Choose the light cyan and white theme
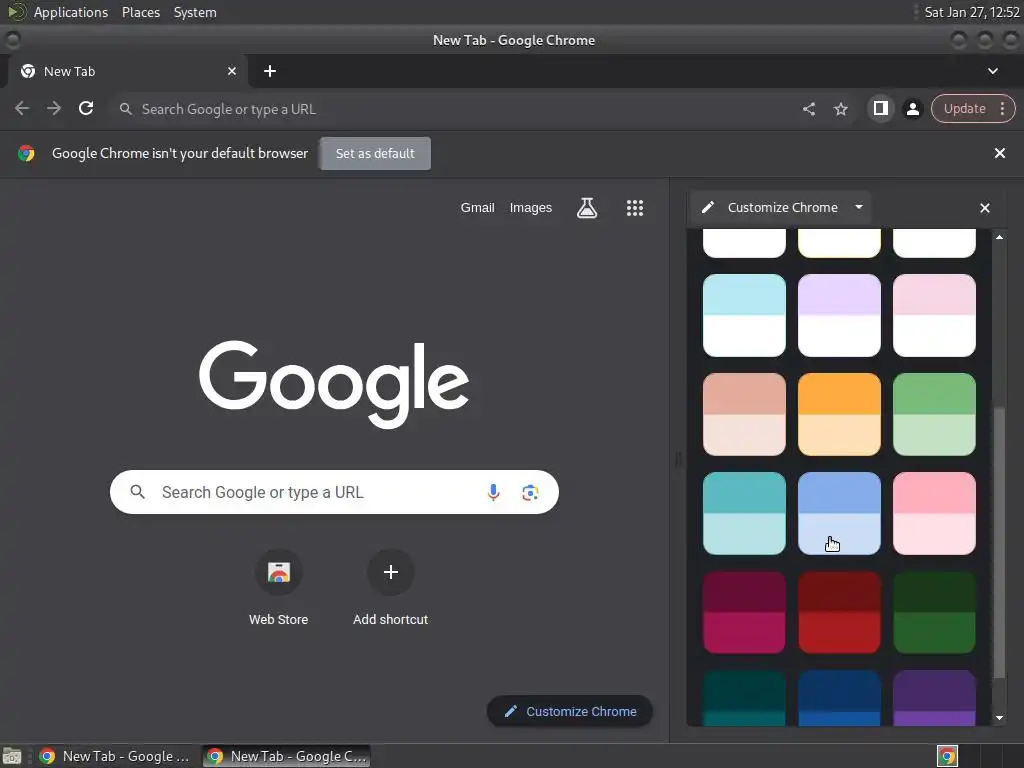Viewport: 1024px width, 768px height. [x=744, y=315]
